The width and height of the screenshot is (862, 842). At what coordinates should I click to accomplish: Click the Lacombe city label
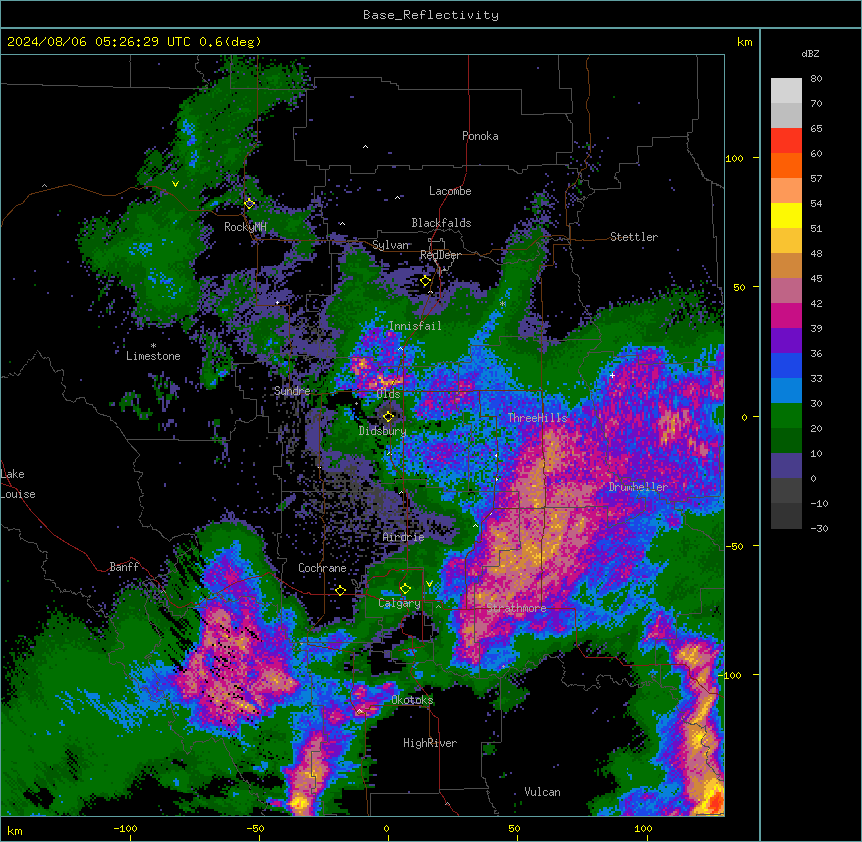click(x=450, y=191)
